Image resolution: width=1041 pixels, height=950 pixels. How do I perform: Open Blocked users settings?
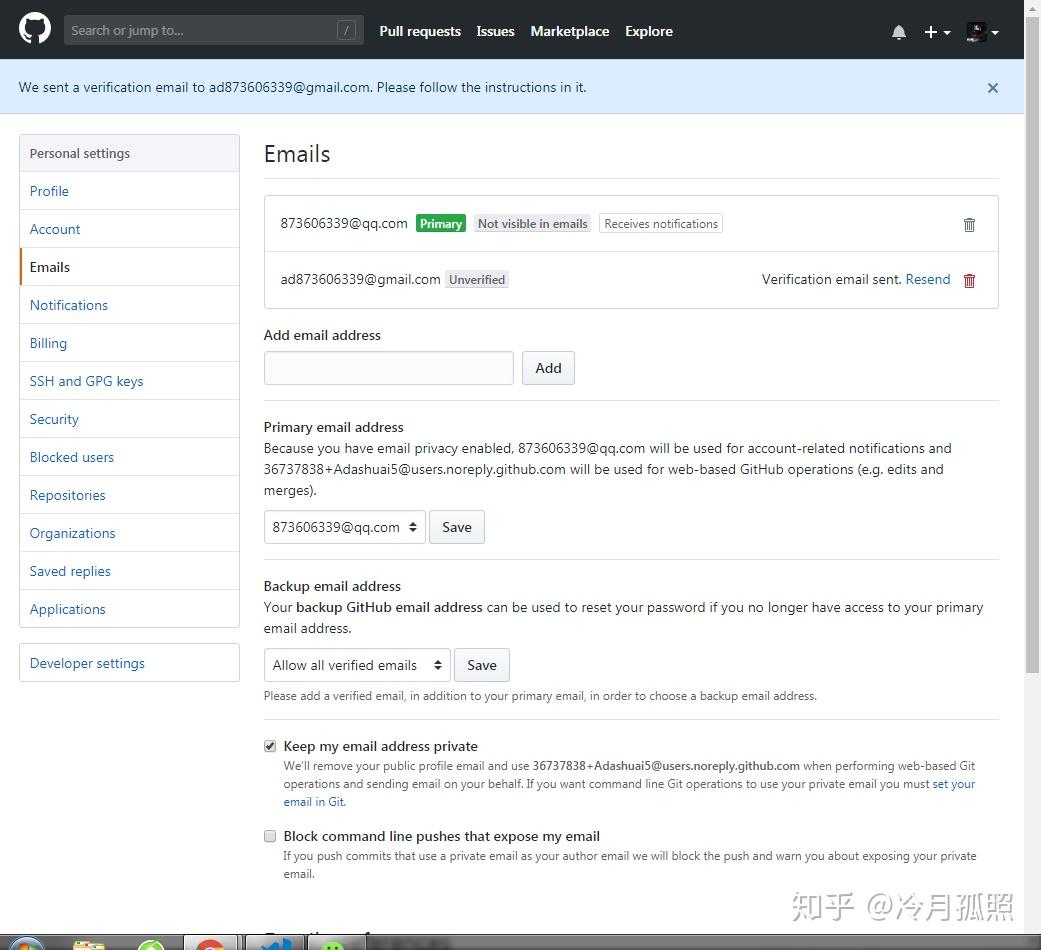click(x=129, y=457)
